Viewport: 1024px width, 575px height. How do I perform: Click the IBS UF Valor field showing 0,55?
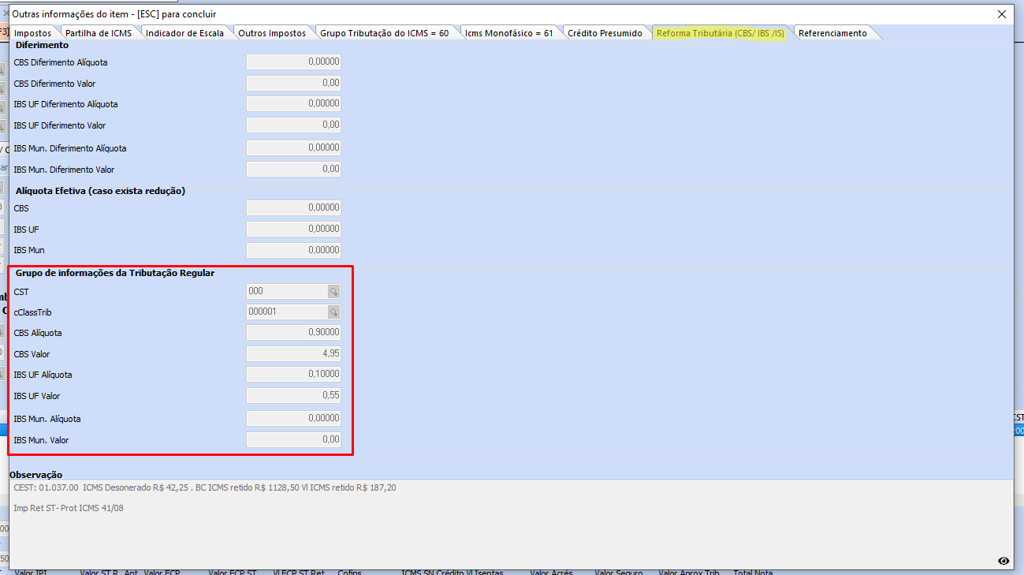[293, 396]
